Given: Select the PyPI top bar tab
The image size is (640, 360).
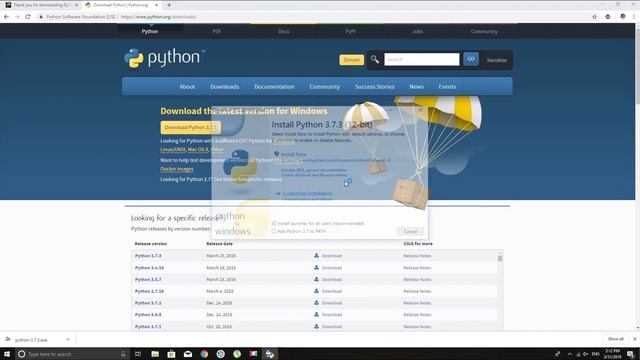Looking at the screenshot, I should tap(350, 31).
